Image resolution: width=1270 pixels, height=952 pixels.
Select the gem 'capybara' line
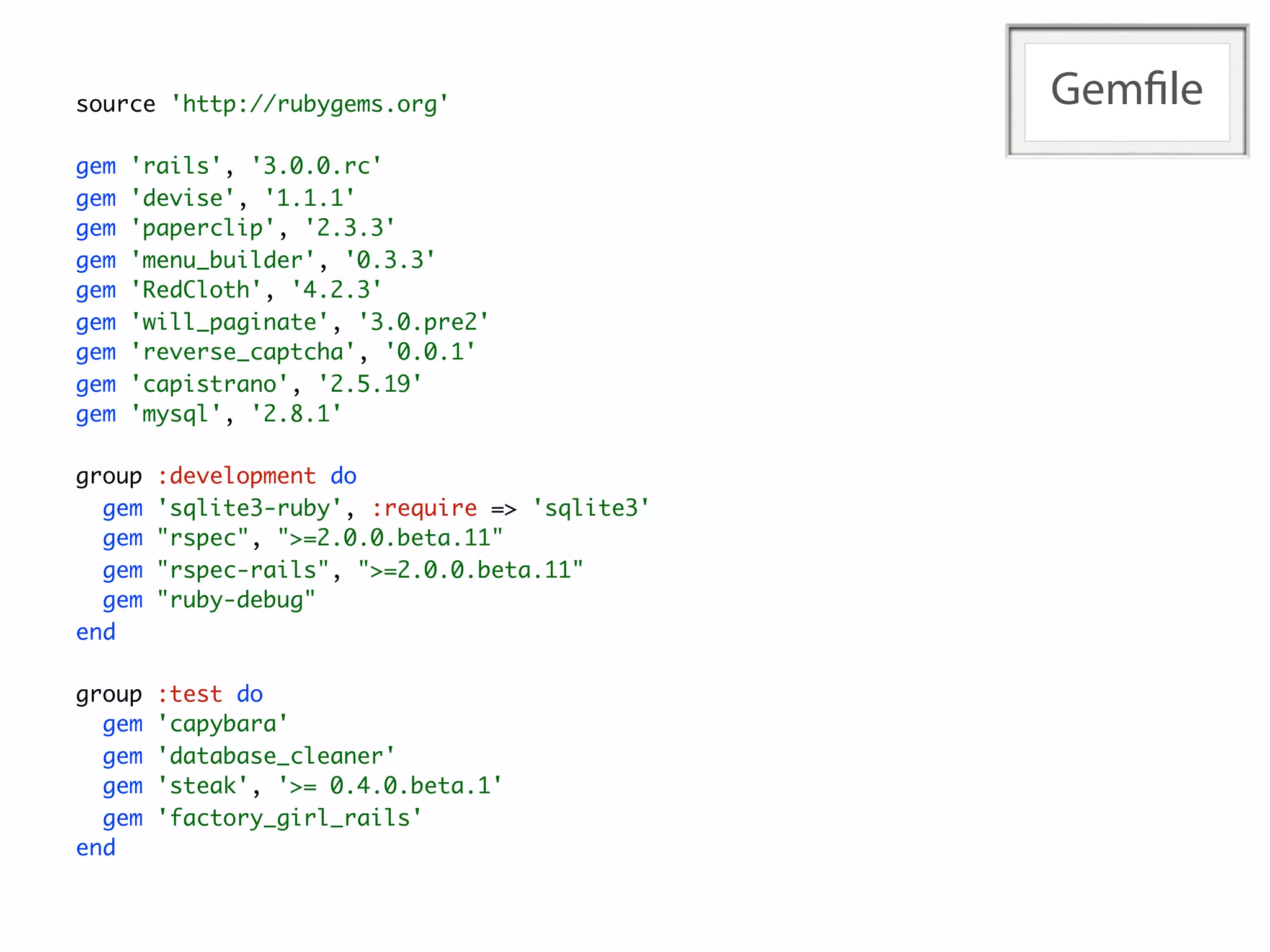(x=195, y=724)
